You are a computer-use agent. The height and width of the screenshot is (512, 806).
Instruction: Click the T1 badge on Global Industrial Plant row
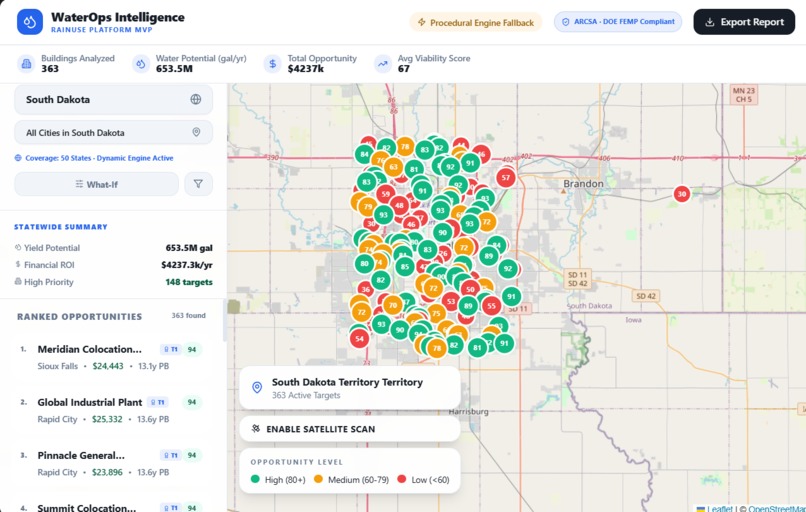(x=158, y=402)
